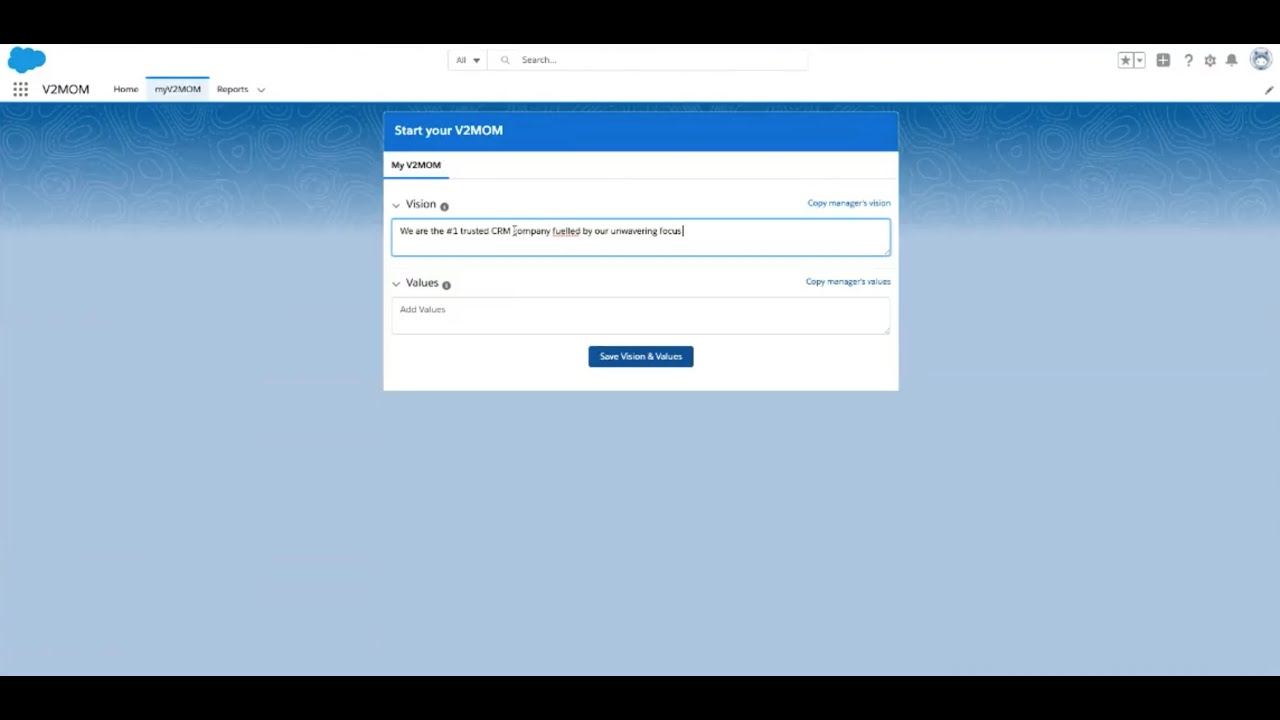
Task: Open the All search scope dropdown
Action: point(468,60)
